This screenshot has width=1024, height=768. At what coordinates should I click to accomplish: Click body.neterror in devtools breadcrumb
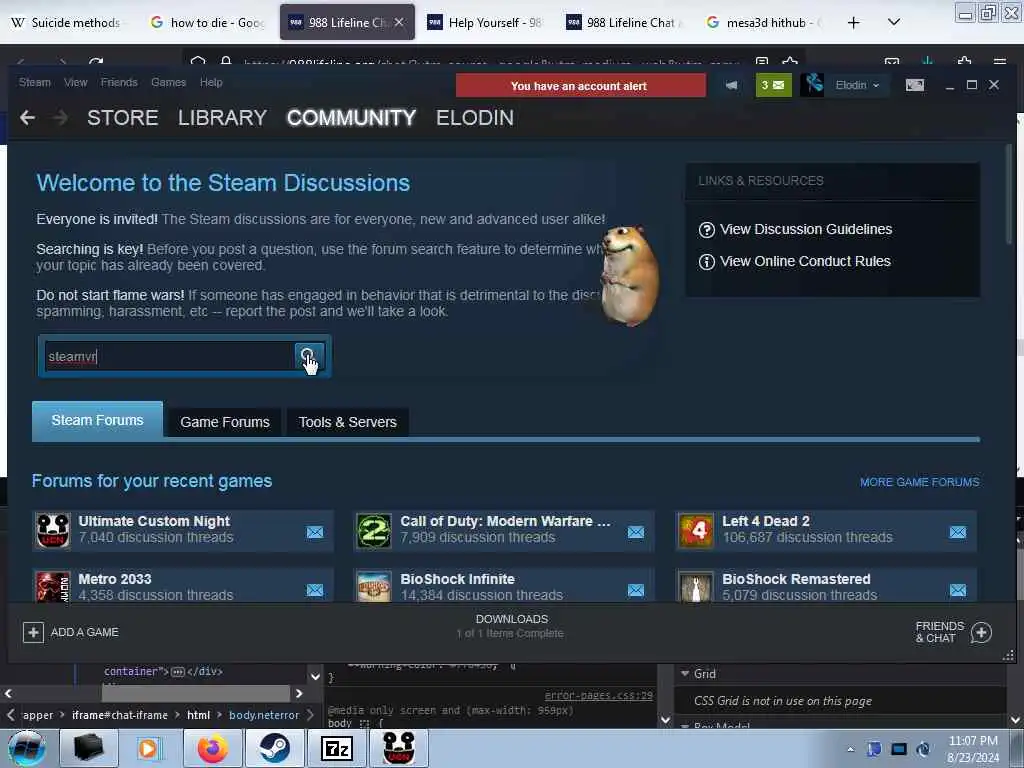pos(264,715)
